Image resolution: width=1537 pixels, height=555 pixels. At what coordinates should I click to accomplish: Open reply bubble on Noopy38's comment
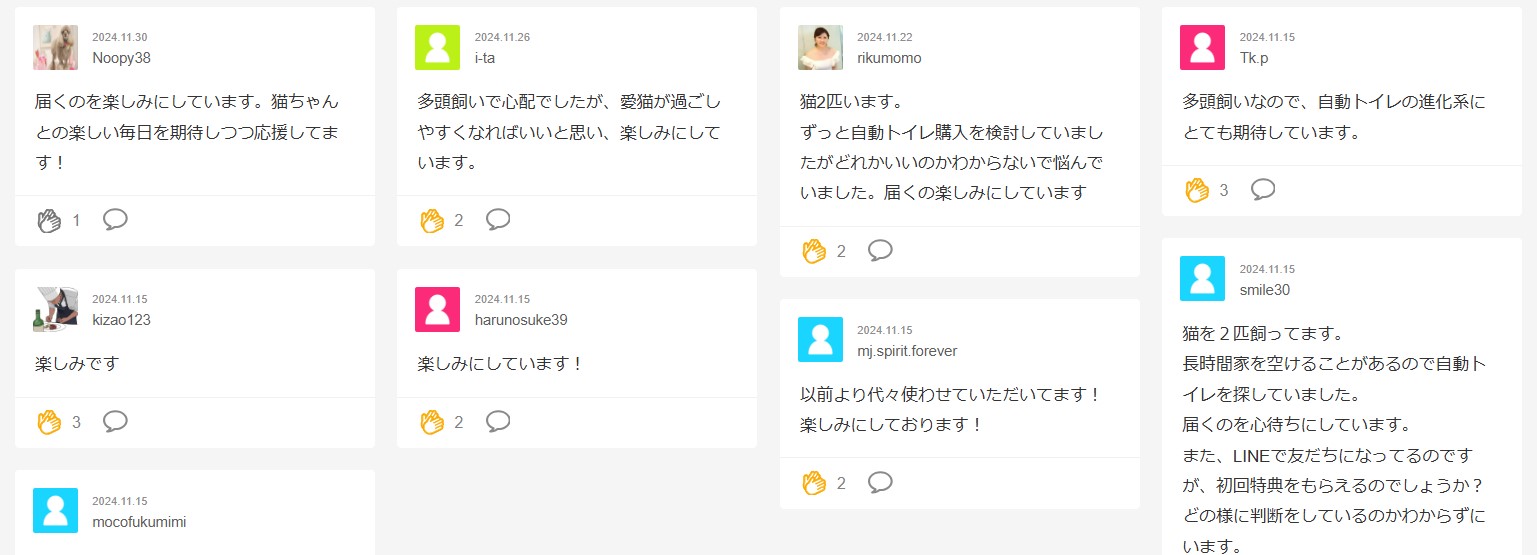click(x=115, y=219)
